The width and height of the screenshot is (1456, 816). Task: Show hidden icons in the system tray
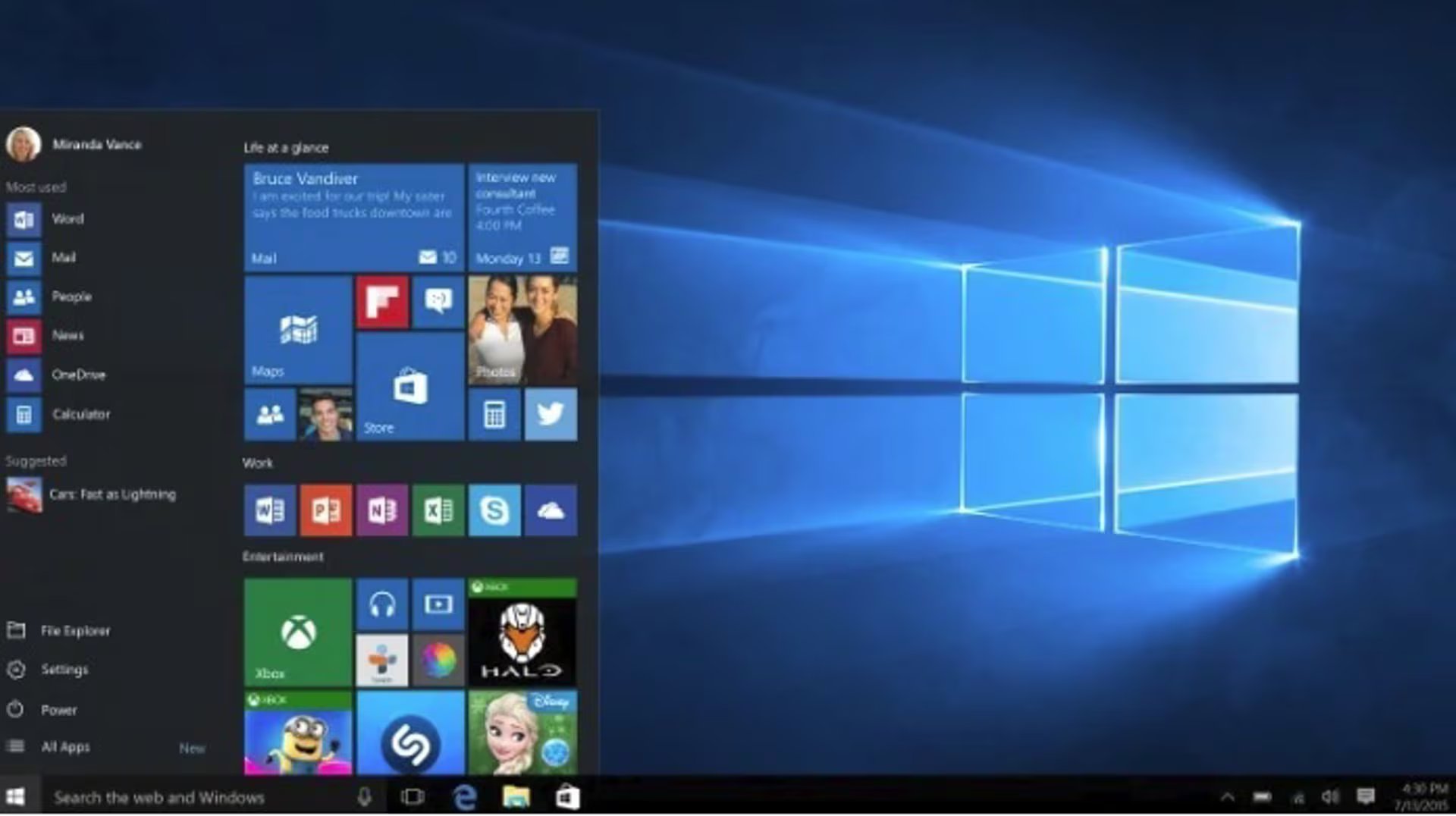[1227, 797]
